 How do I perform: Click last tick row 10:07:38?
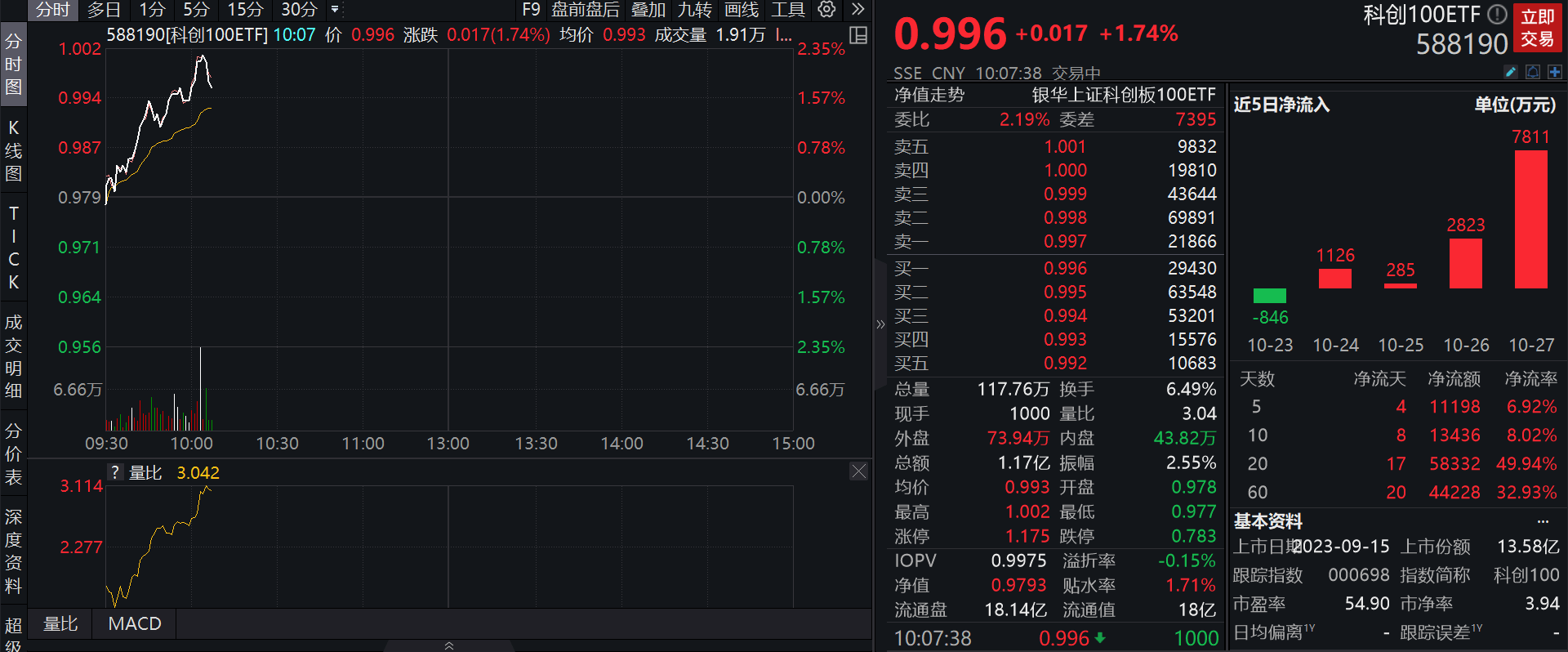1057,638
